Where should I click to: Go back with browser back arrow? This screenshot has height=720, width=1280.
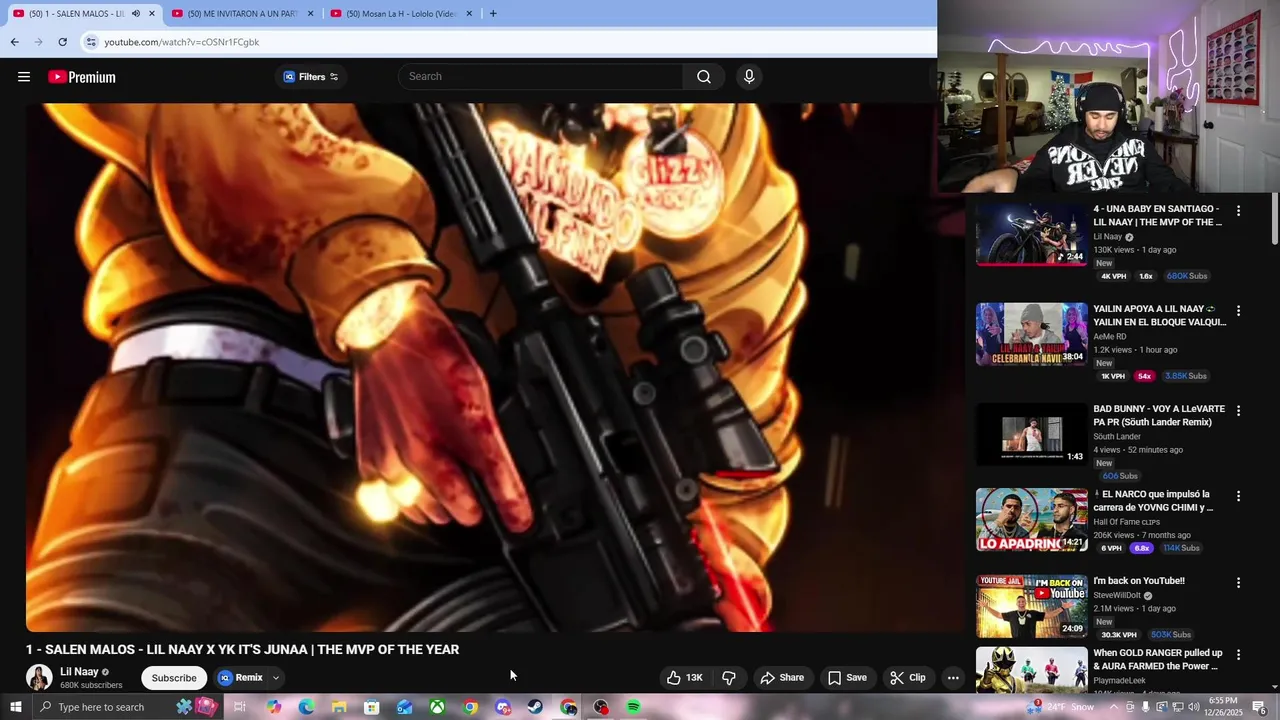(14, 42)
